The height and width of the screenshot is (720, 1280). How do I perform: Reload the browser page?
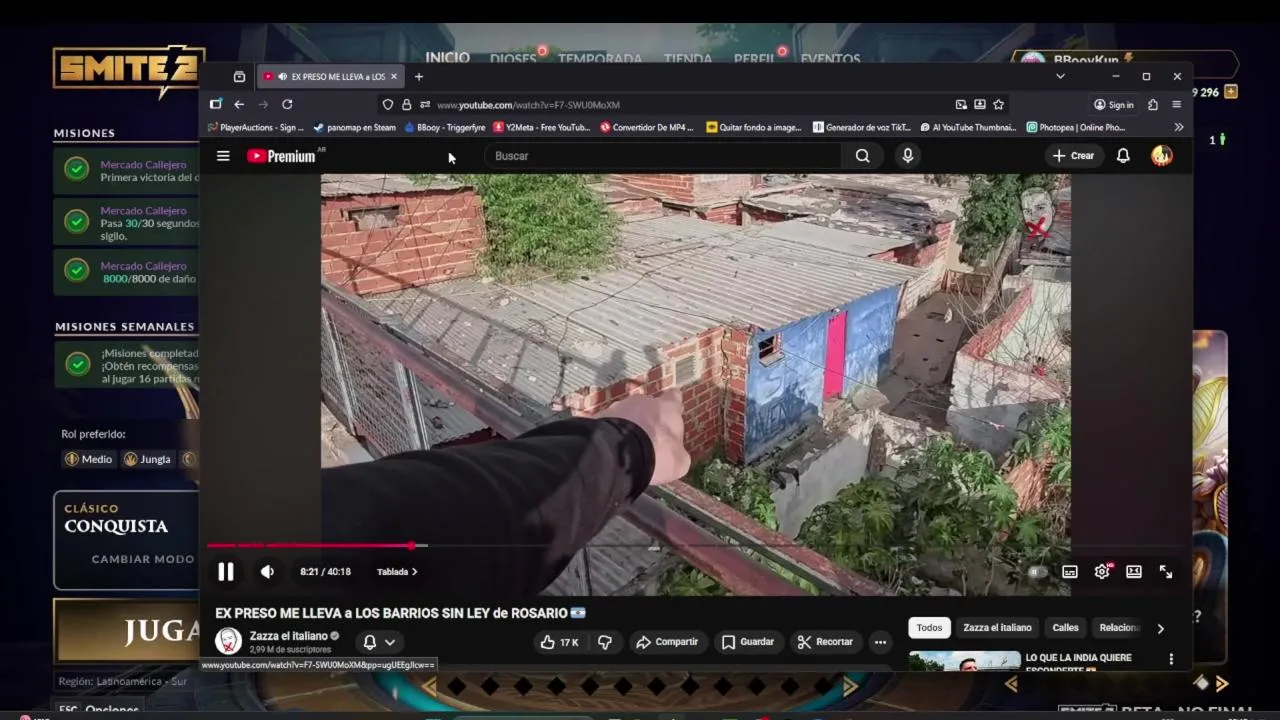(x=287, y=104)
